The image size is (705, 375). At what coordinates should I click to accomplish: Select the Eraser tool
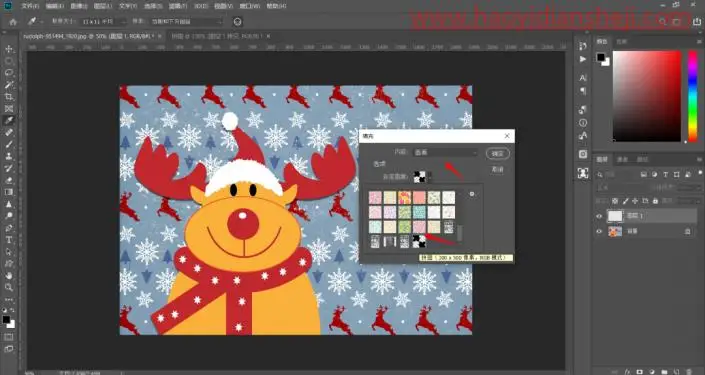click(9, 180)
